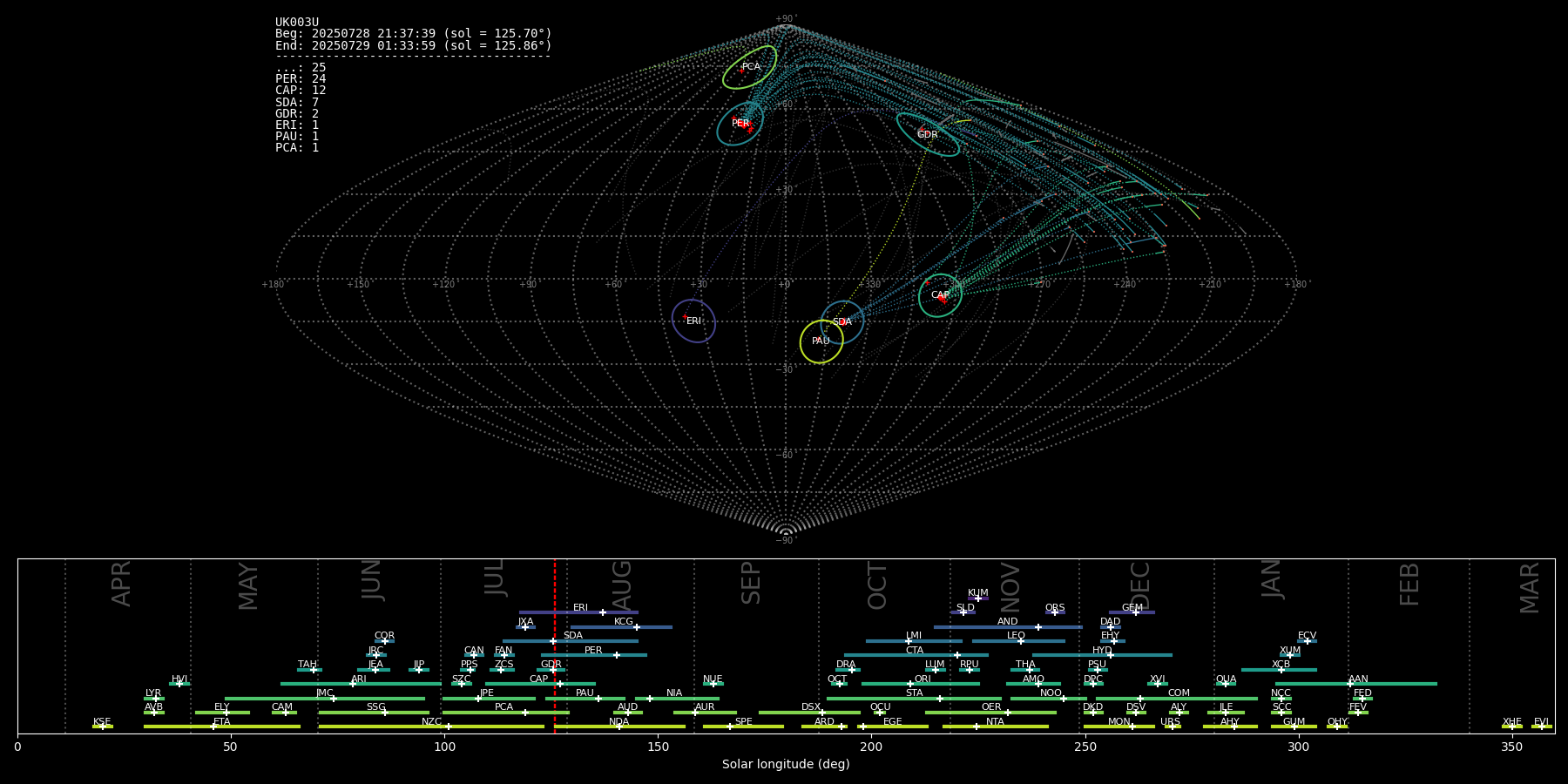1568x784 pixels.
Task: Click the FEB month label in timeline
Action: tap(1409, 585)
